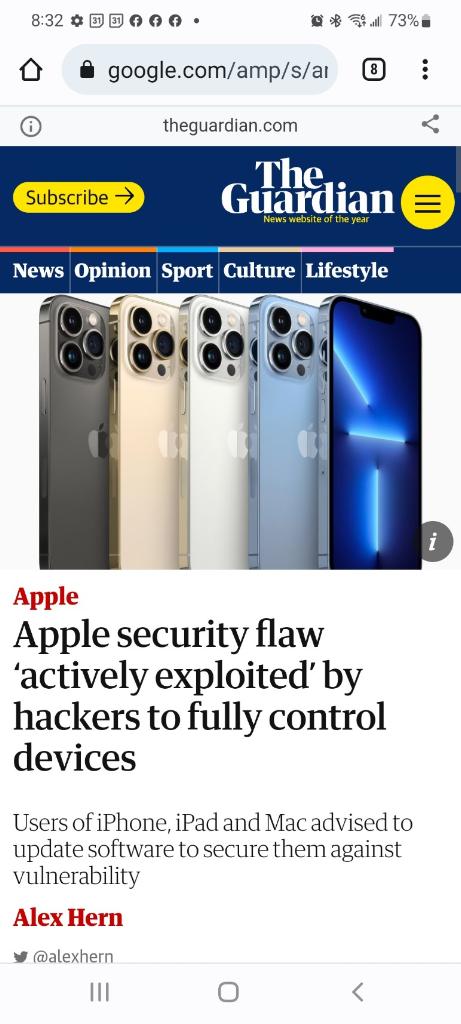Go to the News section
Viewport: 461px width, 1024px height.
click(x=38, y=270)
